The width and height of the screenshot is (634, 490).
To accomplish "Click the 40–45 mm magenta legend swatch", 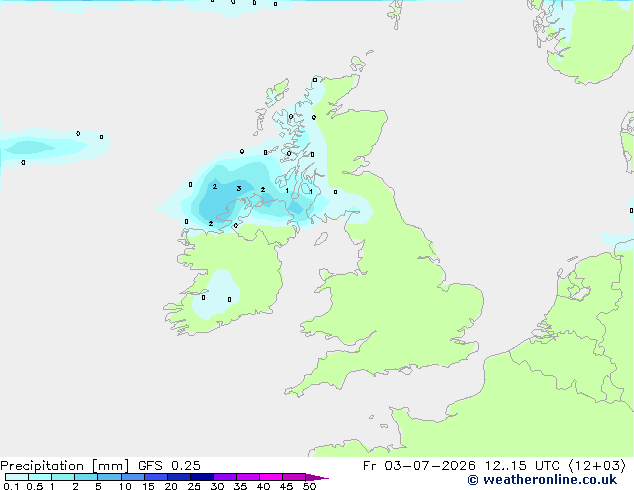I will pos(271,477).
